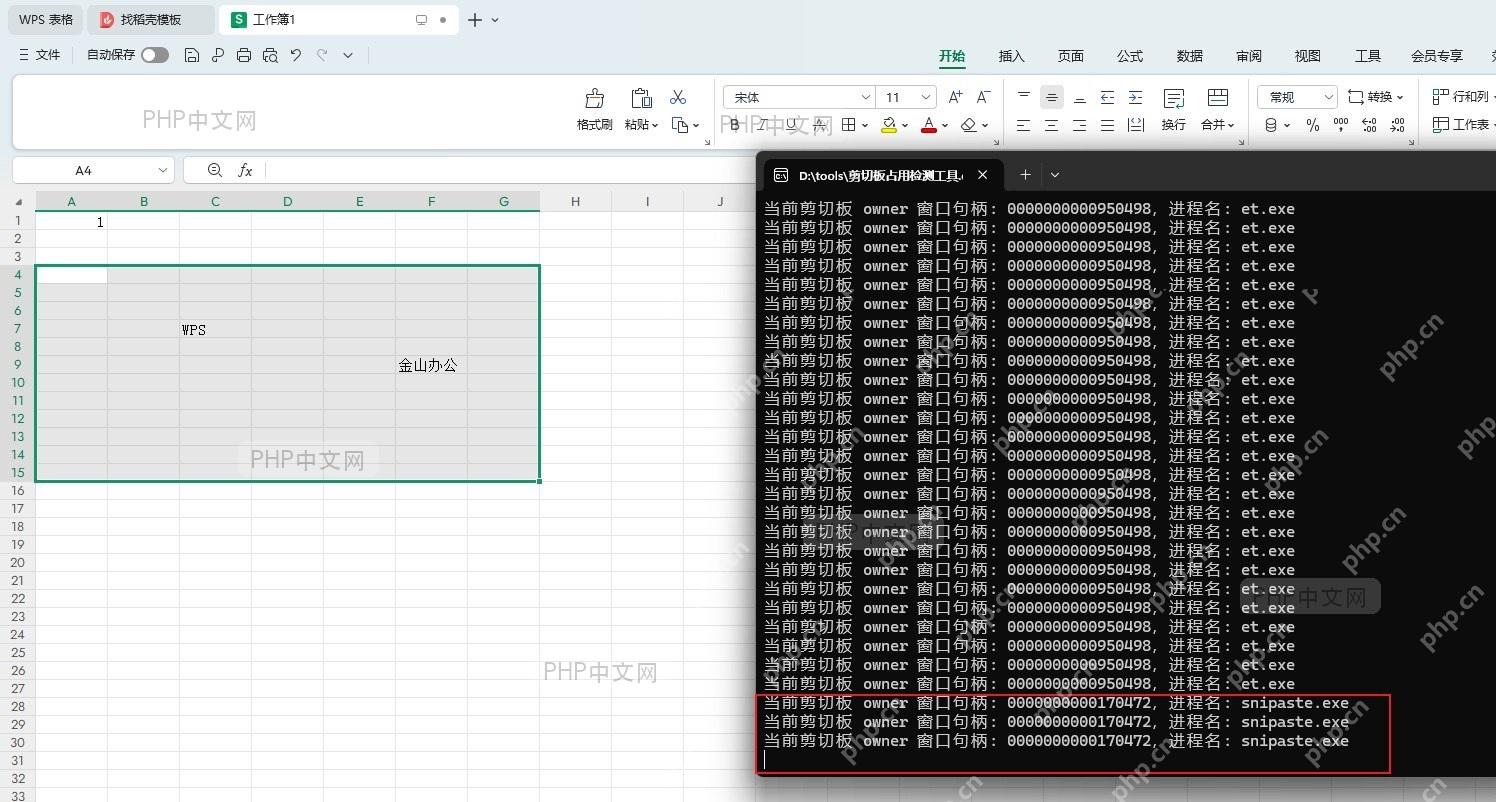Toggle Center horizontal alignment
This screenshot has height=802, width=1496.
coord(1051,125)
